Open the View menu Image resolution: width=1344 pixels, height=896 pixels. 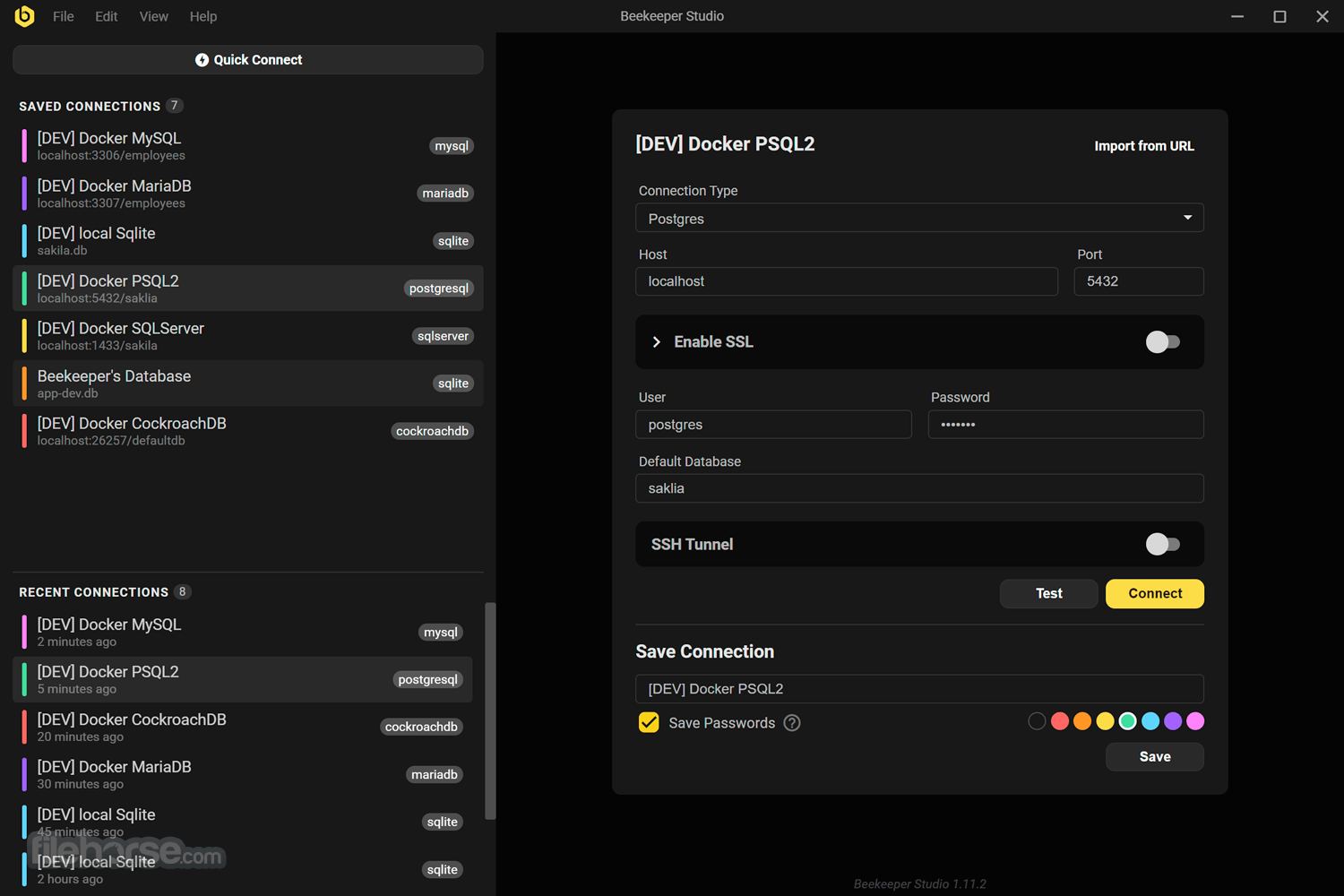coord(154,16)
